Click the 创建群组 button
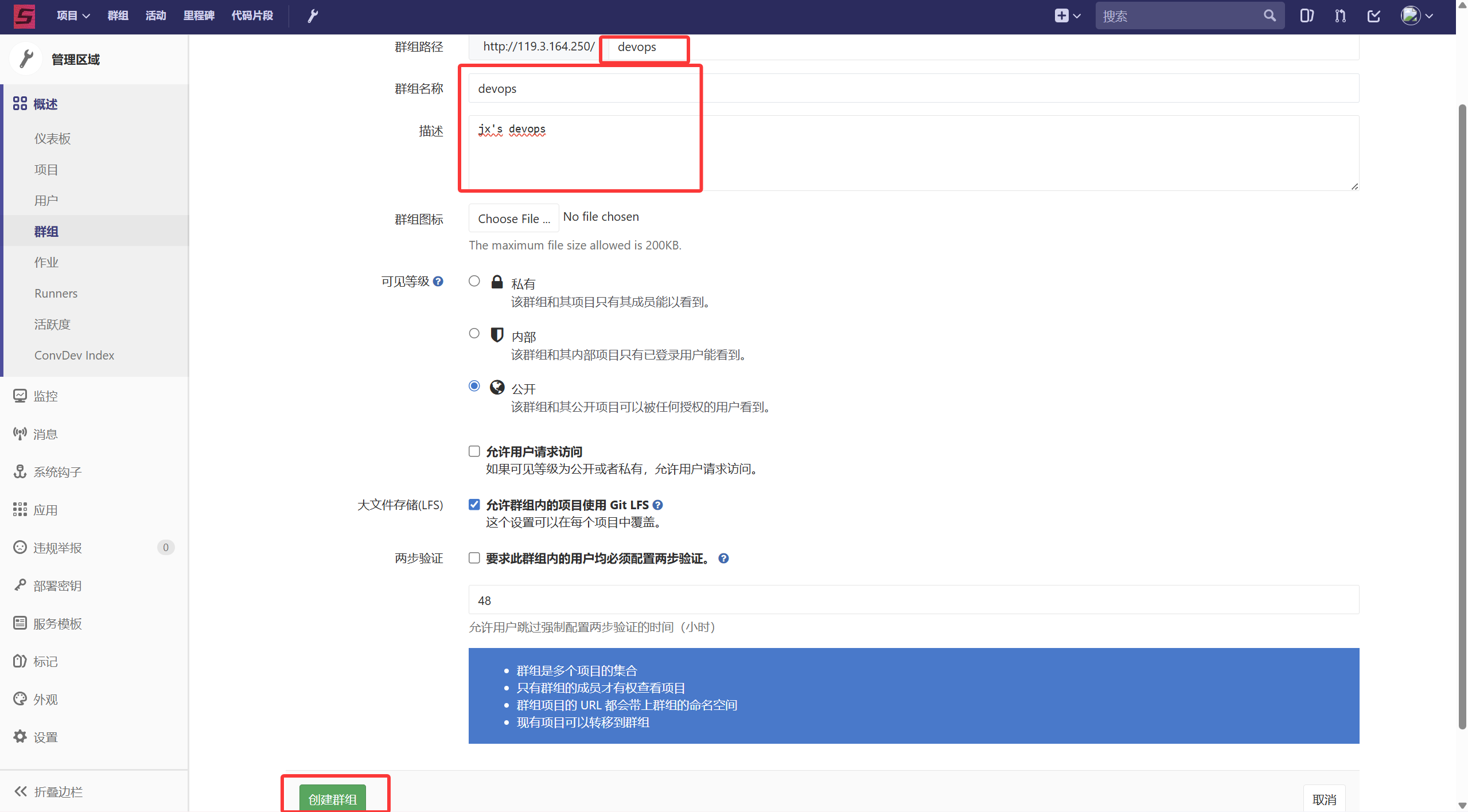Viewport: 1468px width, 812px height. [333, 798]
